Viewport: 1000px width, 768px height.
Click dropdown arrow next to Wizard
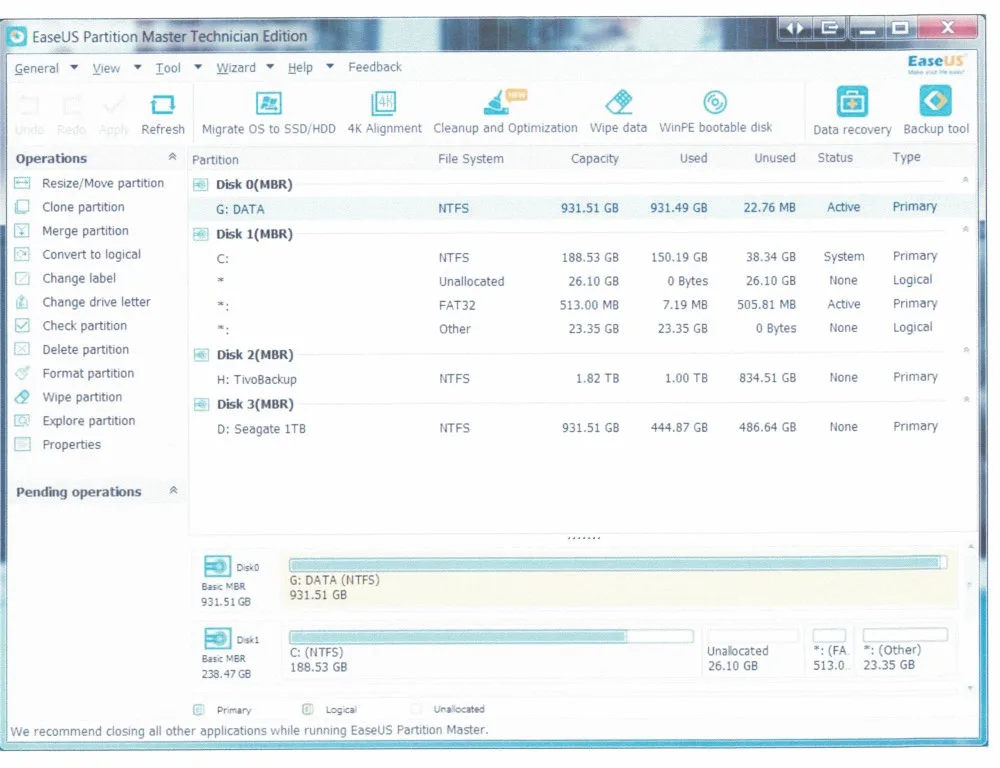point(270,66)
